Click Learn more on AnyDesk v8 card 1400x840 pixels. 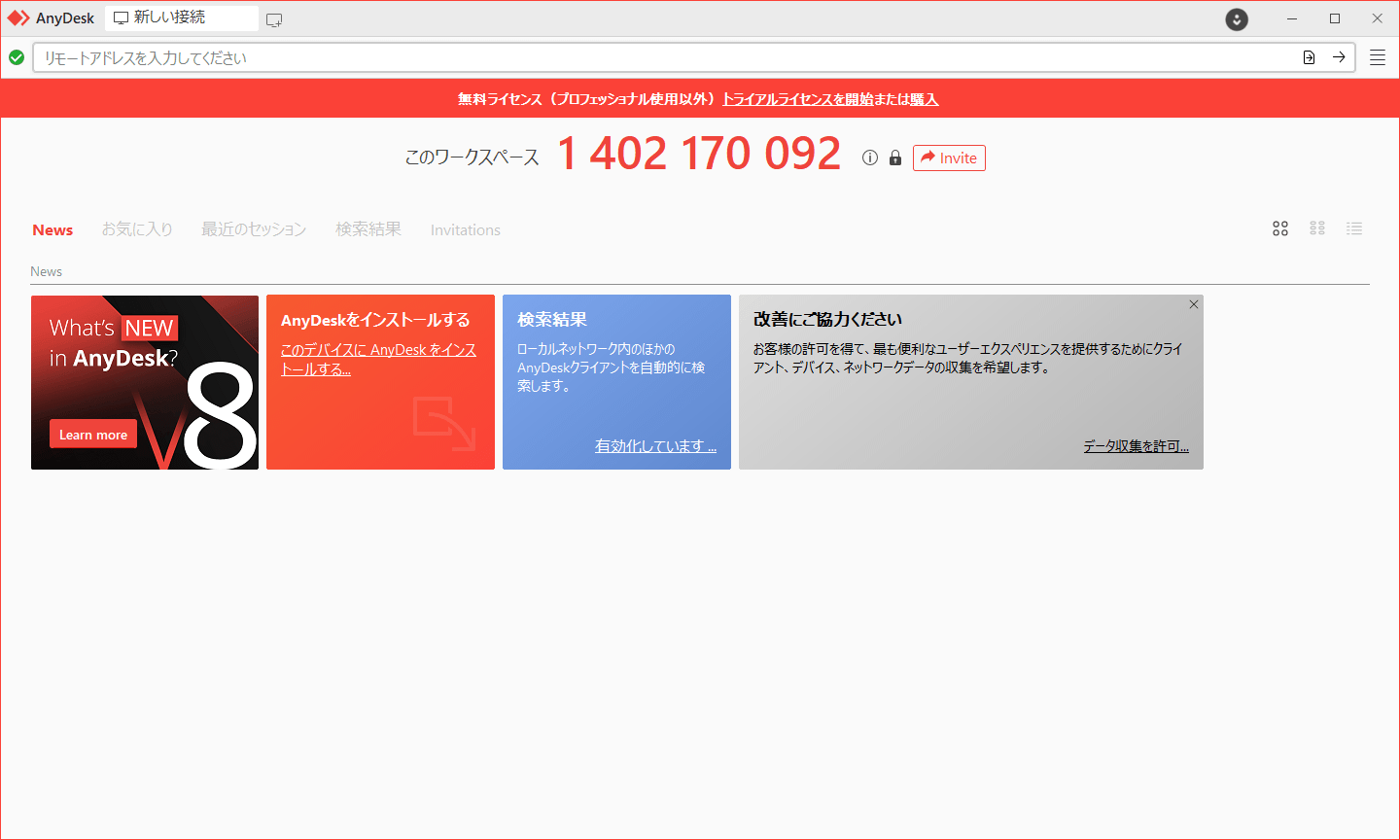[x=93, y=435]
